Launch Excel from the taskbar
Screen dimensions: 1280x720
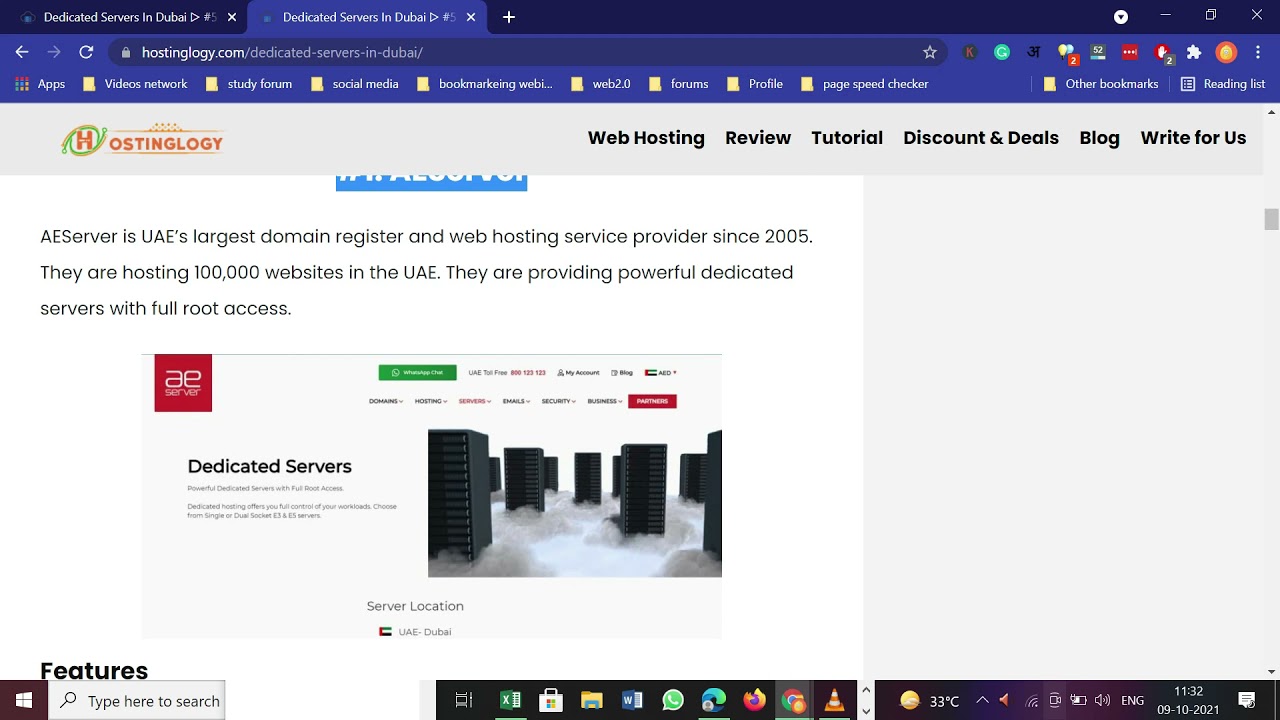coord(511,700)
